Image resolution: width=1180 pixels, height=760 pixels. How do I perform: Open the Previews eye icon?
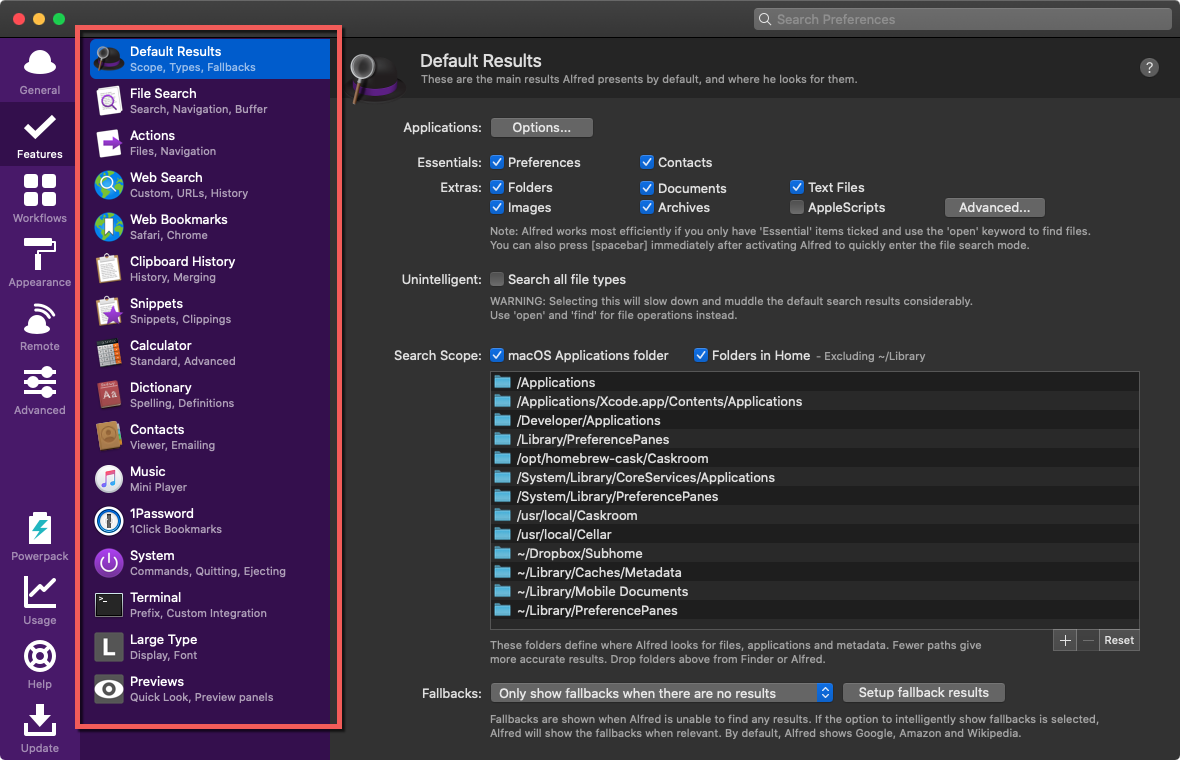coord(109,689)
